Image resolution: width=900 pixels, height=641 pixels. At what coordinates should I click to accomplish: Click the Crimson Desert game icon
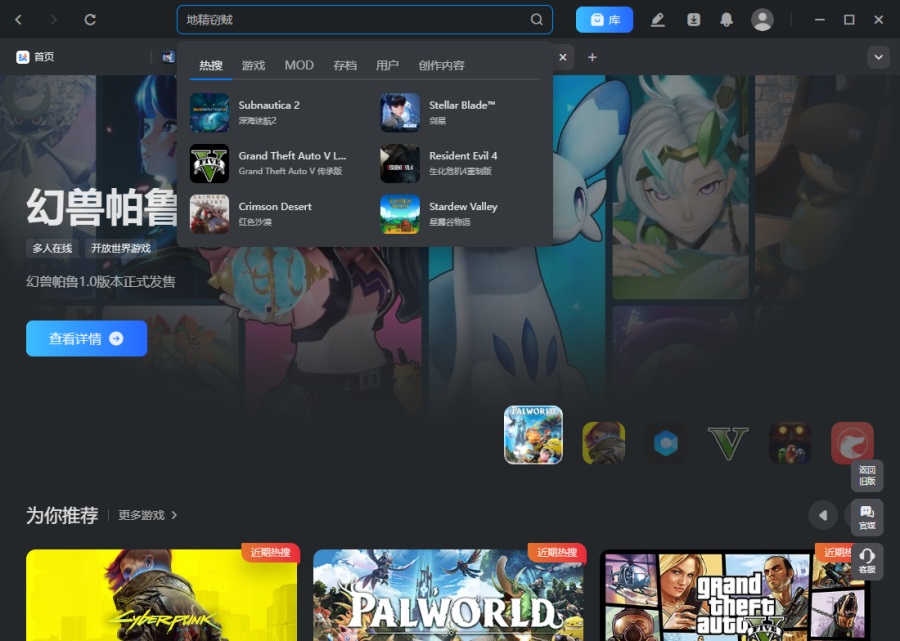pyautogui.click(x=210, y=214)
